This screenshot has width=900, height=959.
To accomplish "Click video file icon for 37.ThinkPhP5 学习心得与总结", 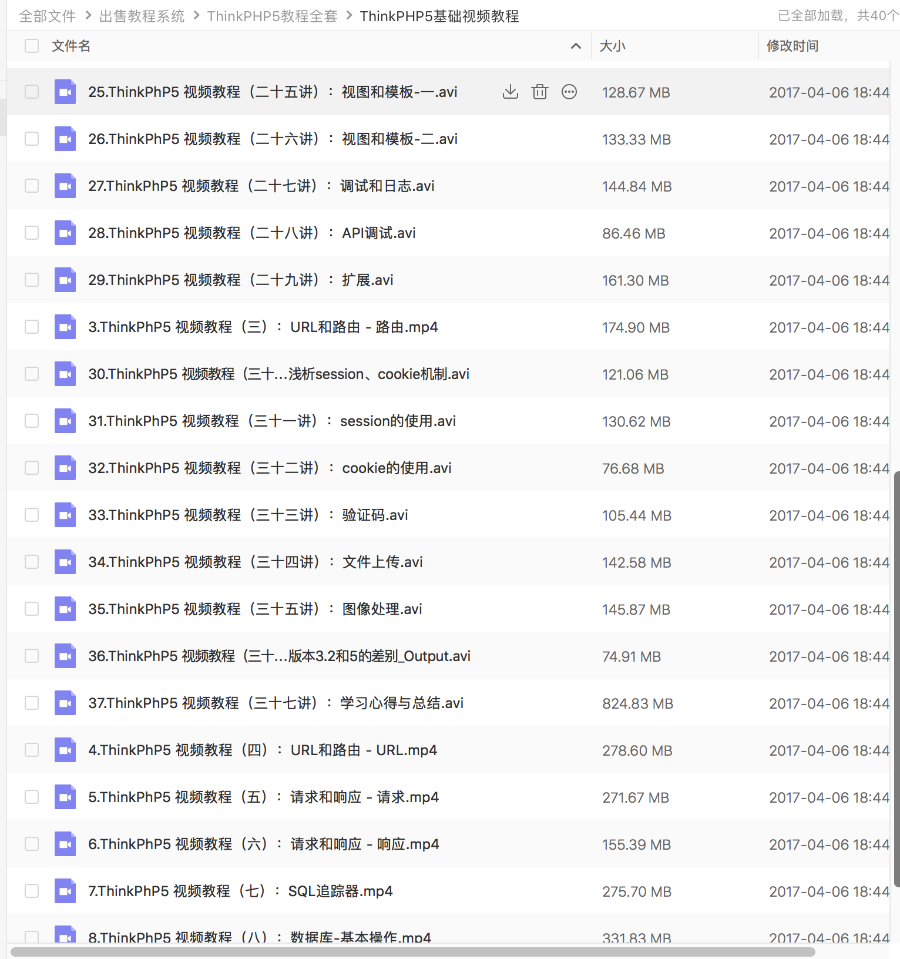I will point(65,703).
